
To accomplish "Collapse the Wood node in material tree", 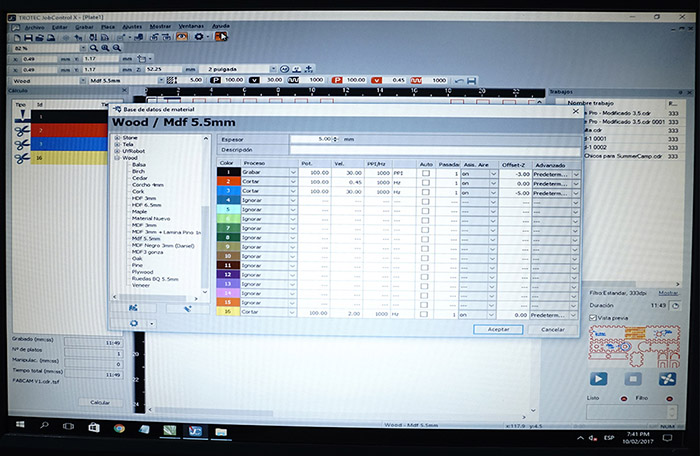I will [117, 158].
